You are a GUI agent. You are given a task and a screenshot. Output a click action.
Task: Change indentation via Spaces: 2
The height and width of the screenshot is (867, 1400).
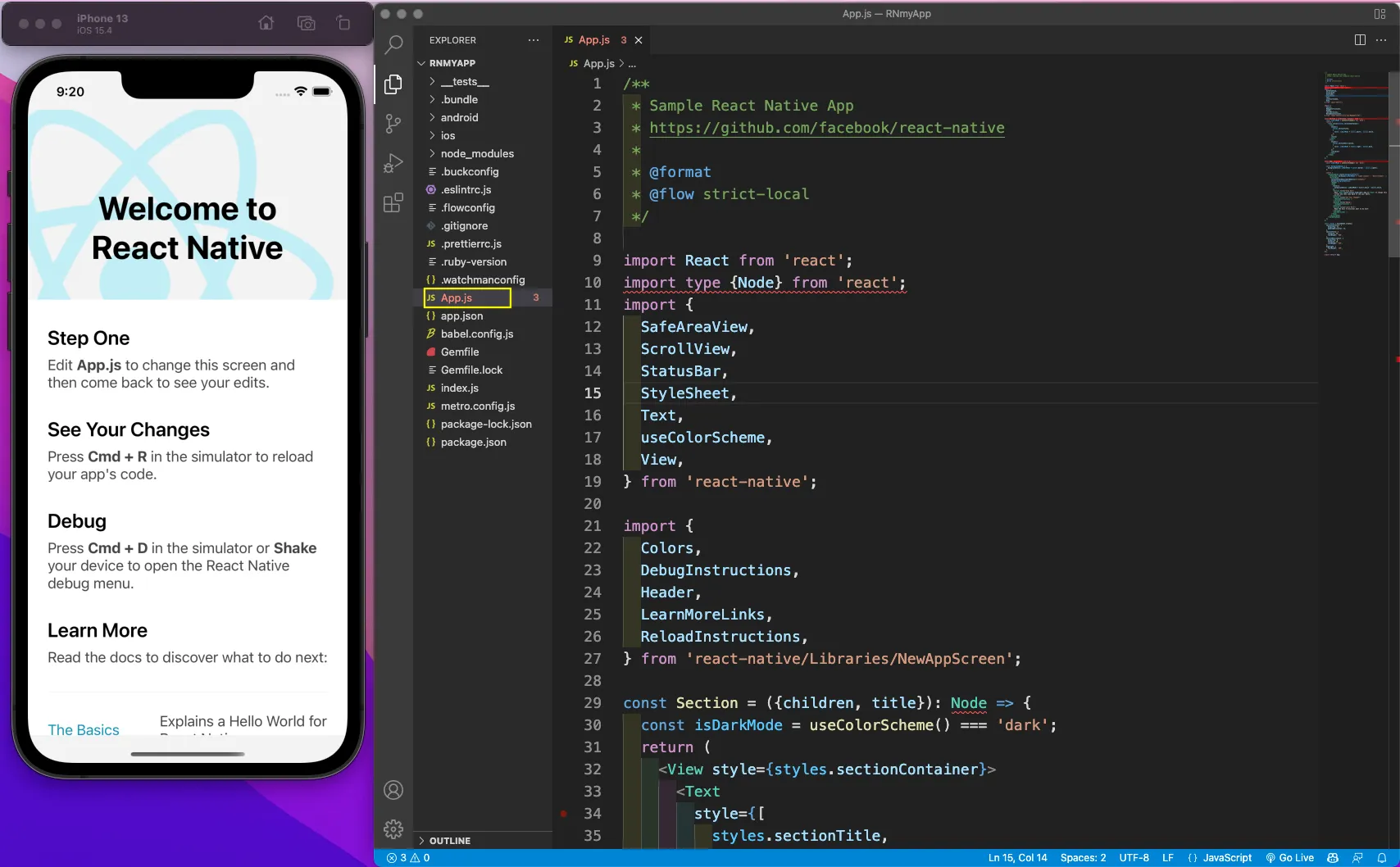(x=1083, y=858)
